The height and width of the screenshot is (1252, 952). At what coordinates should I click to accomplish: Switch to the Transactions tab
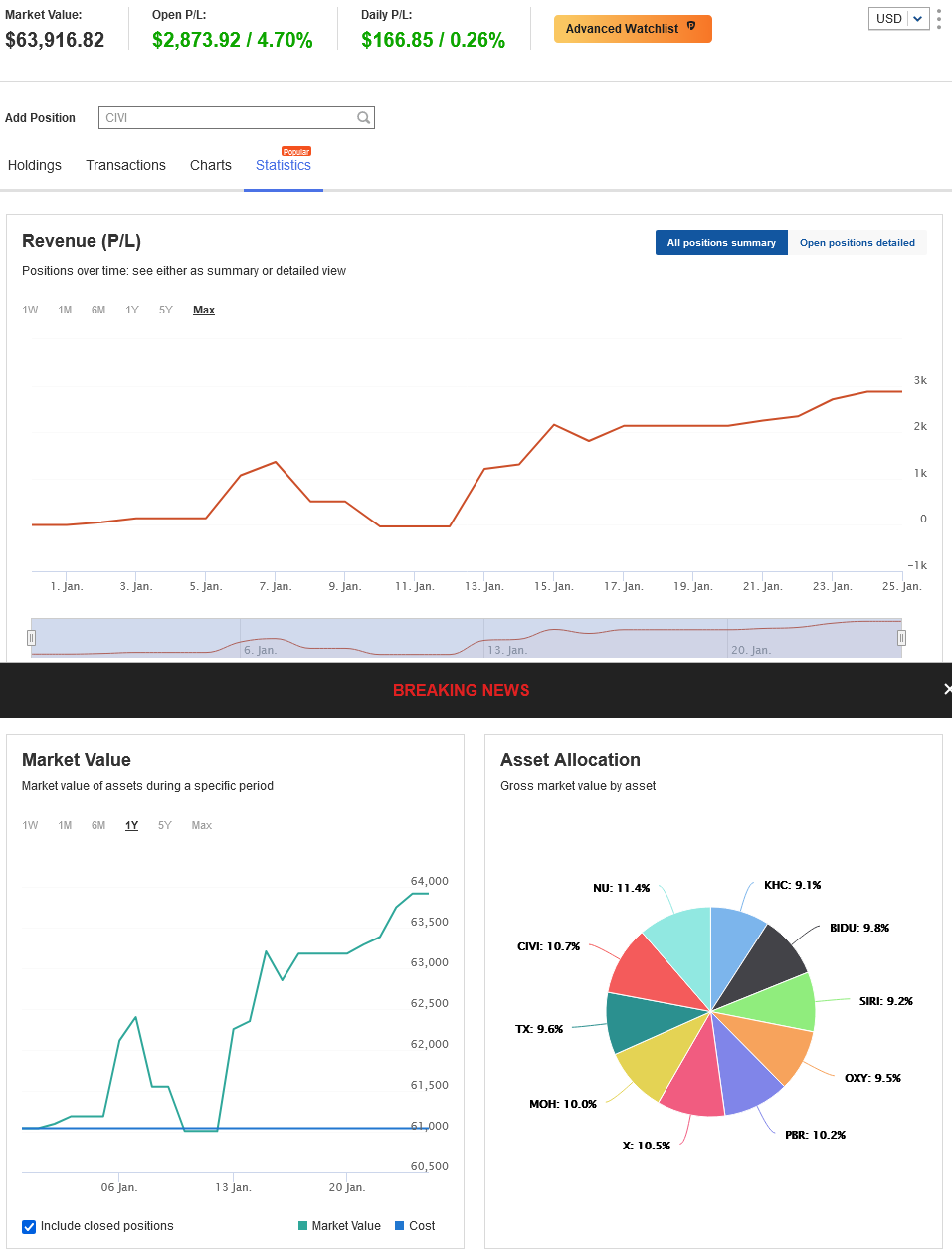click(125, 166)
